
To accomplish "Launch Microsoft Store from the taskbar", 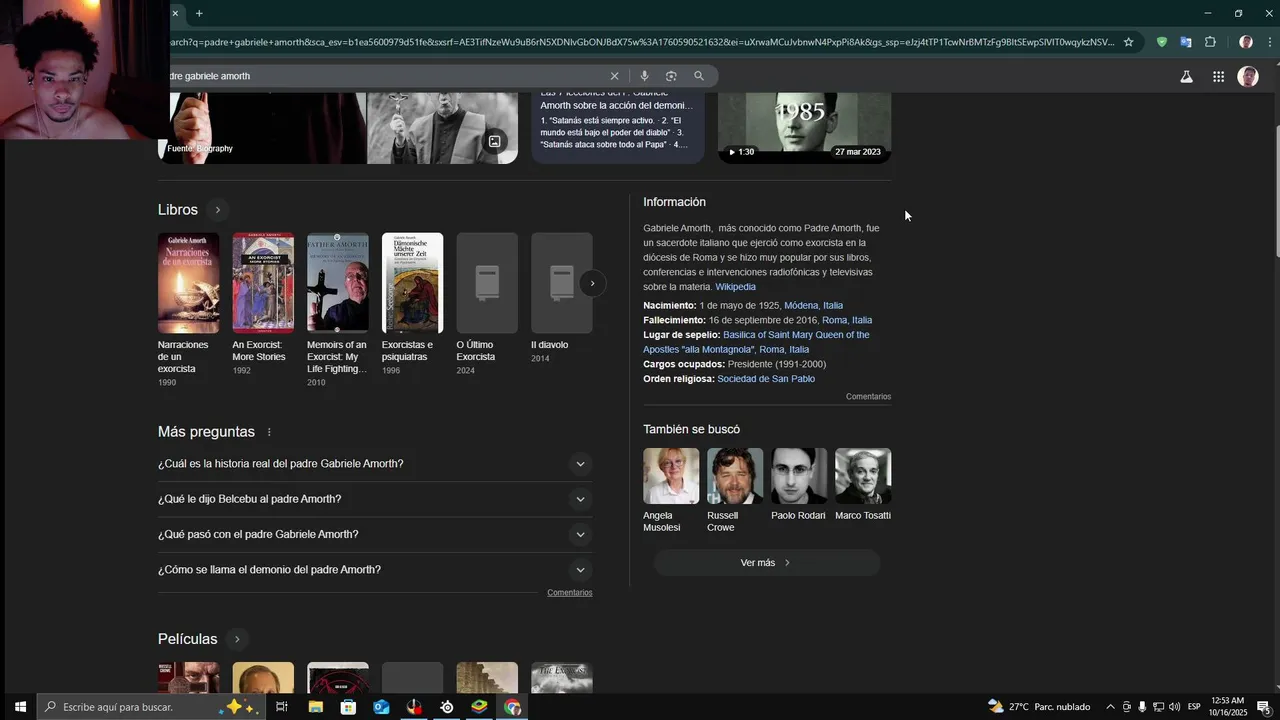I will (348, 707).
